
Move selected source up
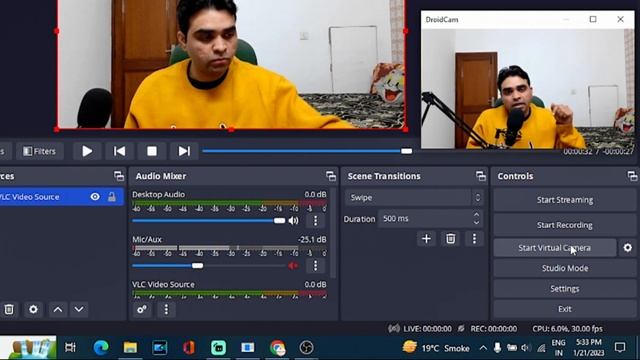pos(58,309)
